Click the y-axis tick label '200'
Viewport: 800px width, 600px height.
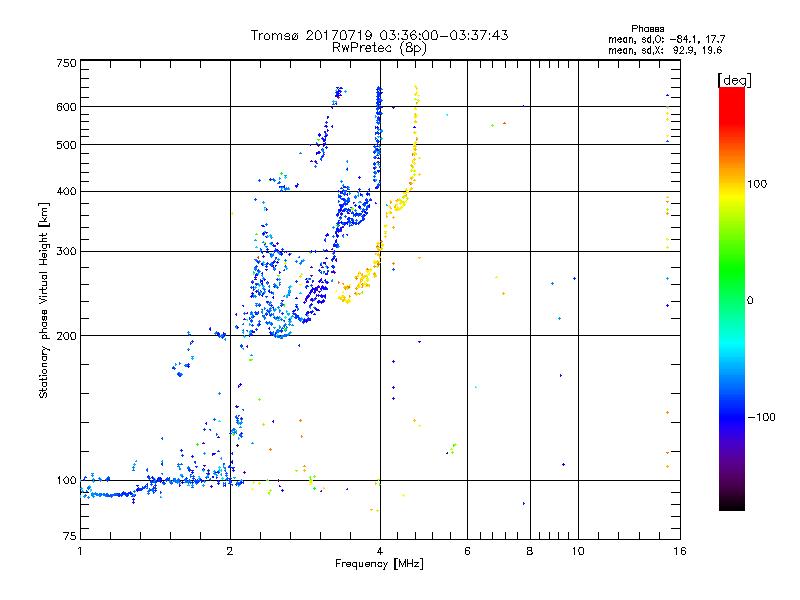tap(67, 336)
